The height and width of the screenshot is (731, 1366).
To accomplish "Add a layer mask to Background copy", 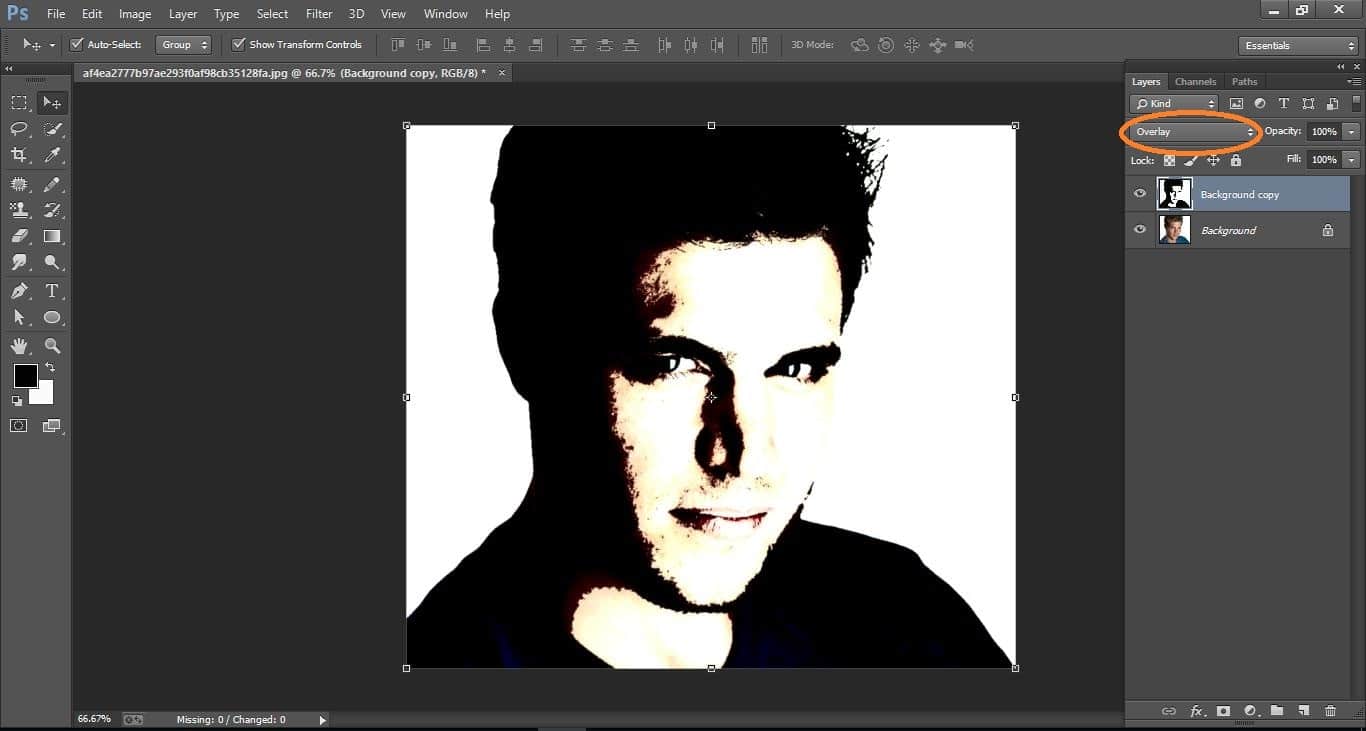I will coord(1224,711).
